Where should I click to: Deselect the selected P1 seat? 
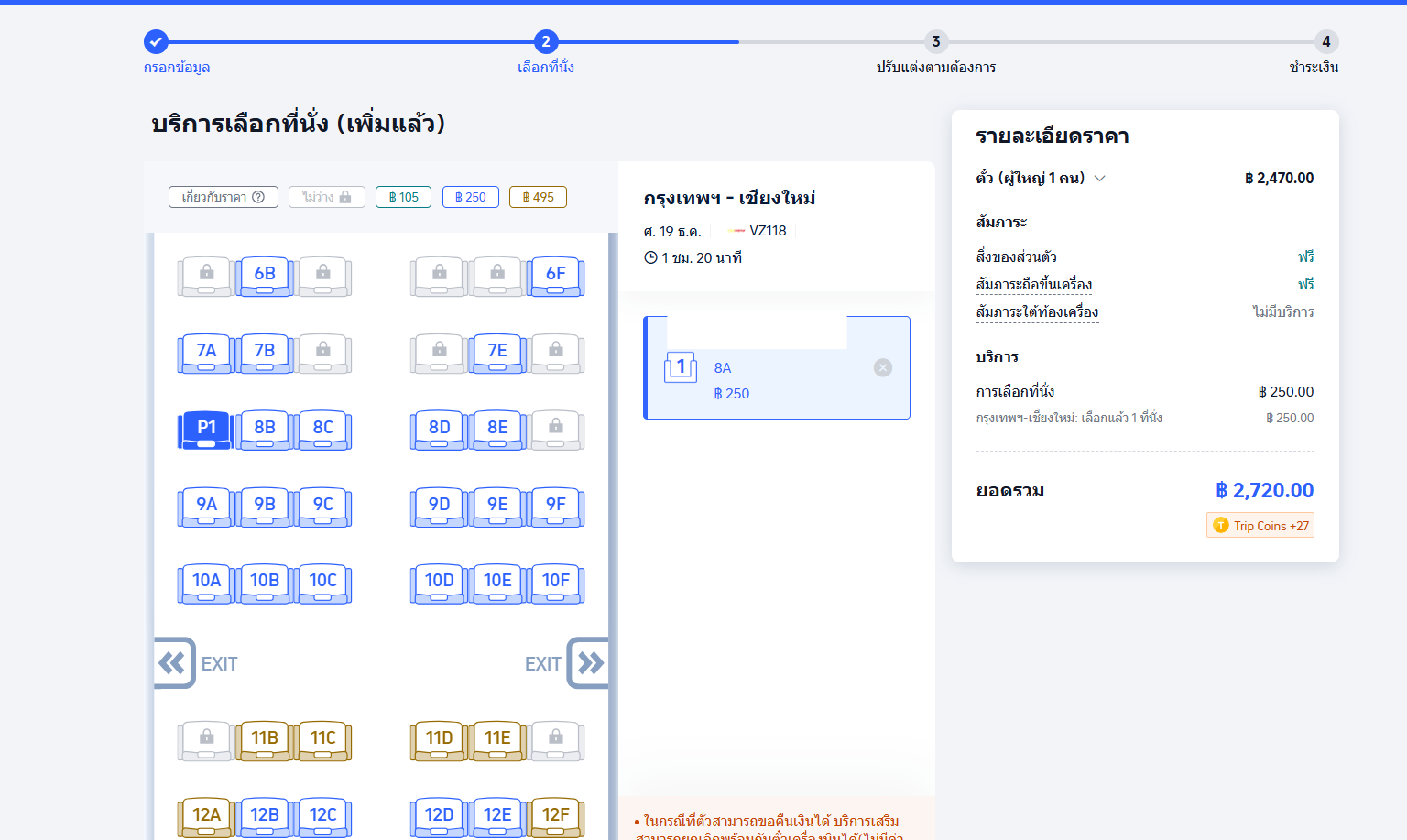coord(206,429)
